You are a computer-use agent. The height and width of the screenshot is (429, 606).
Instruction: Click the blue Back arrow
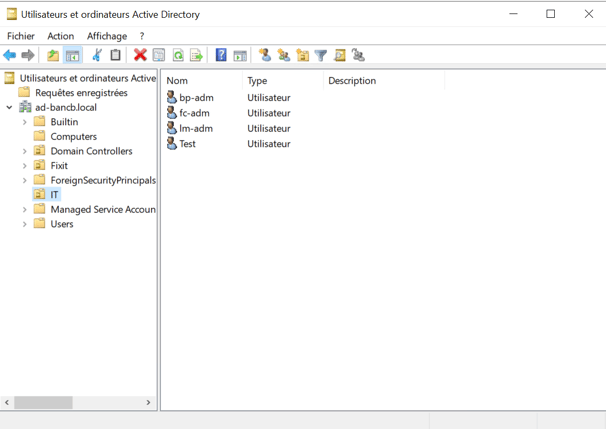(x=10, y=55)
